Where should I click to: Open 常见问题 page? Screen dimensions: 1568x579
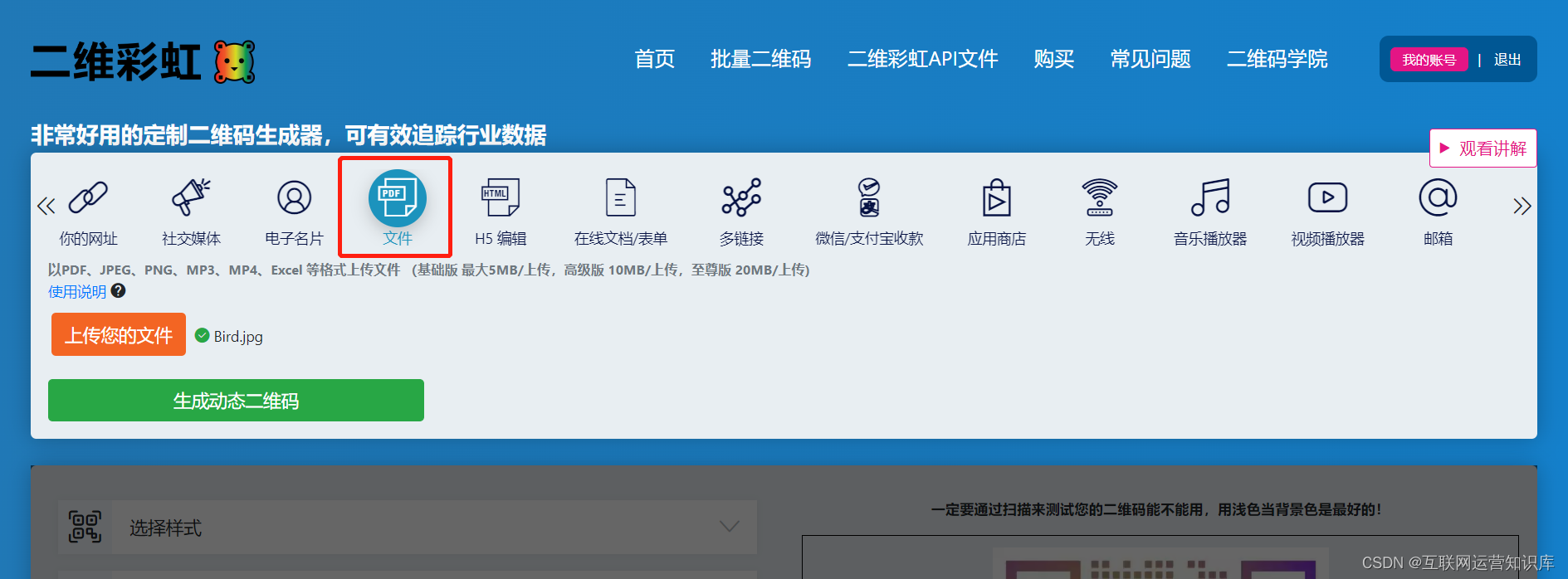(x=1150, y=59)
